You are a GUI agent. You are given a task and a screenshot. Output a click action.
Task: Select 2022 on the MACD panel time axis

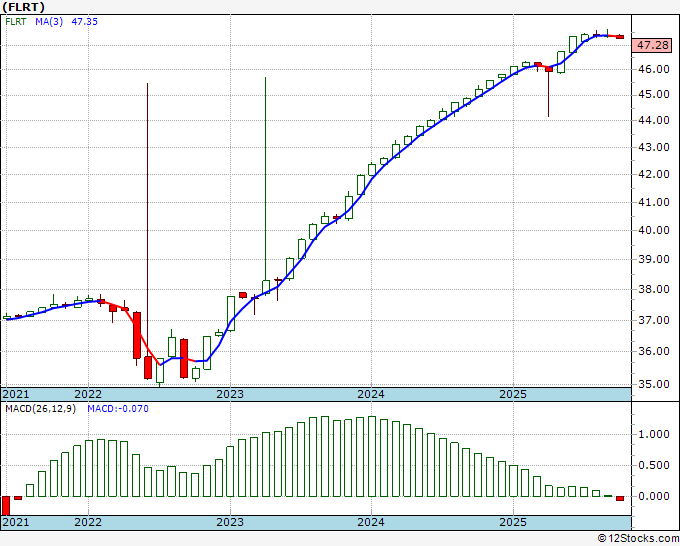88,521
